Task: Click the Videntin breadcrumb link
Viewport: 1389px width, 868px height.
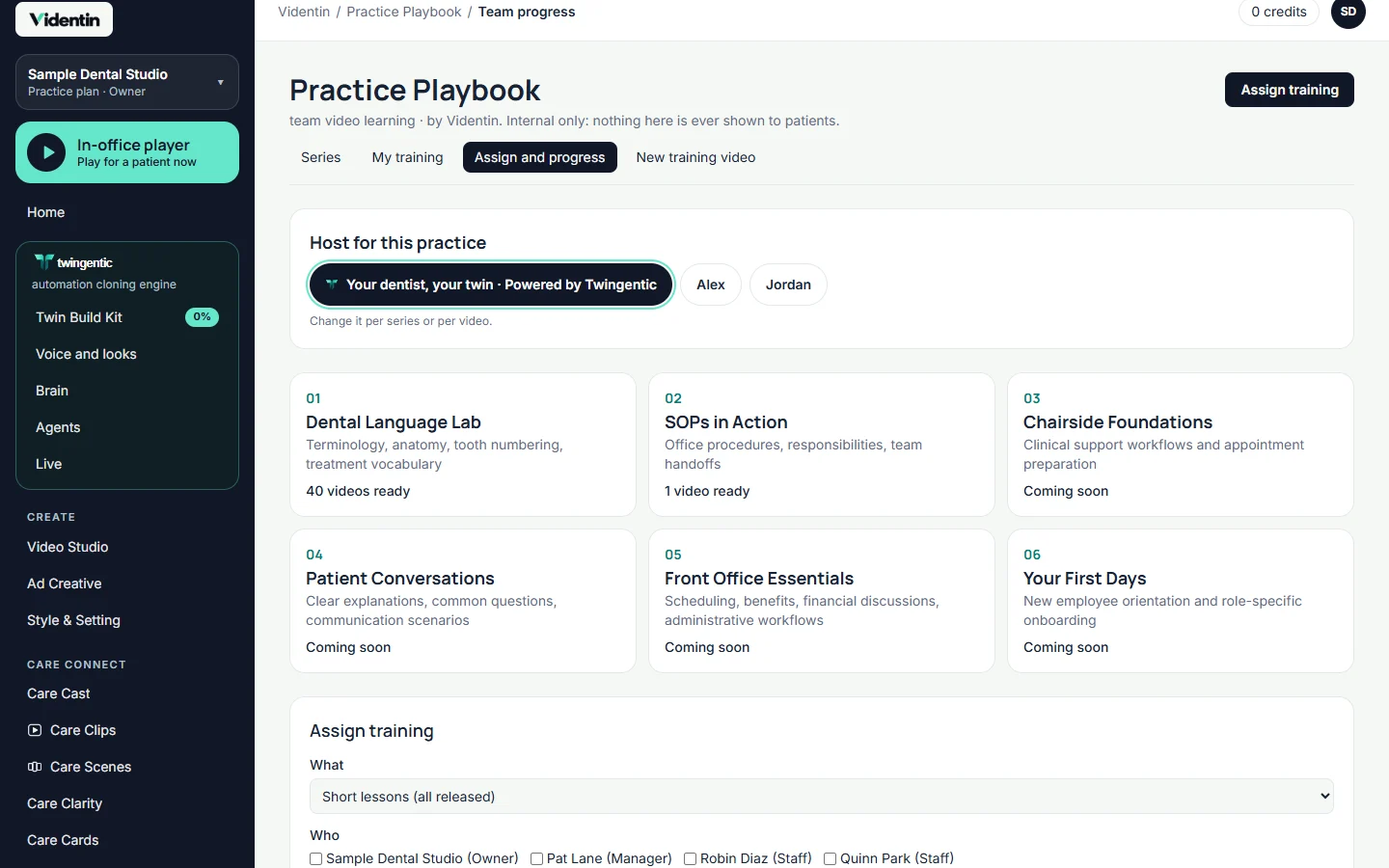Action: point(304,12)
